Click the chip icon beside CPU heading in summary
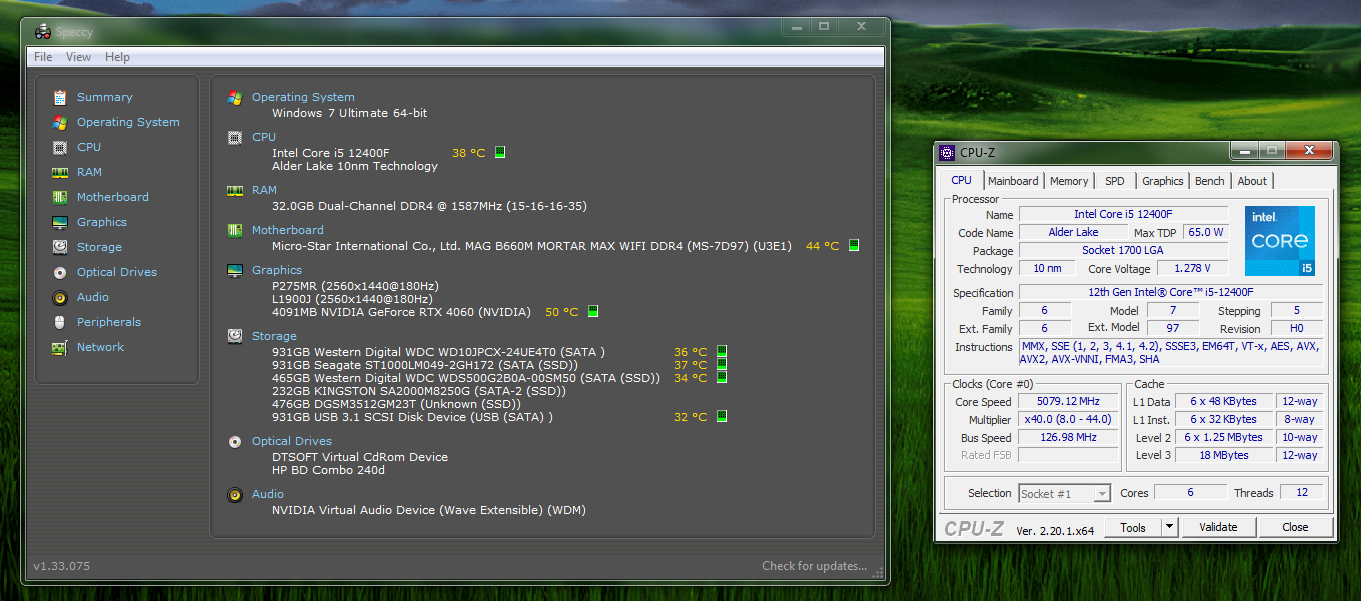 [x=235, y=137]
